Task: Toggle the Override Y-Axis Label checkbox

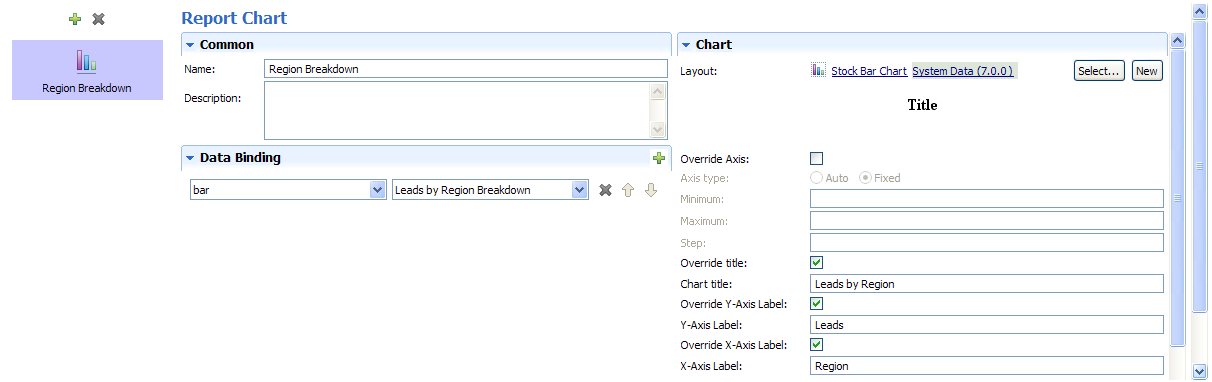Action: (817, 304)
